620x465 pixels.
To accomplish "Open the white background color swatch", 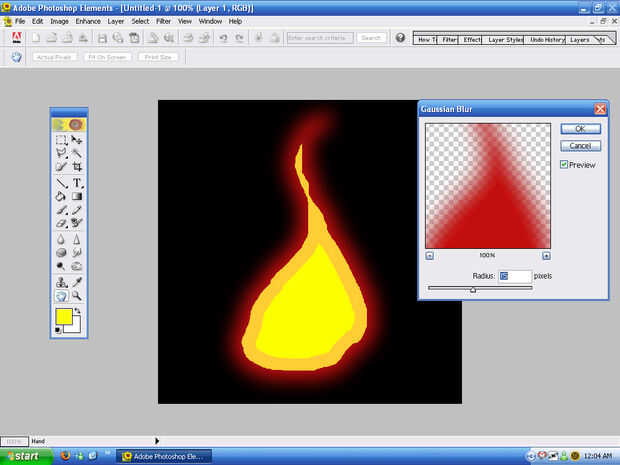I will (x=75, y=327).
